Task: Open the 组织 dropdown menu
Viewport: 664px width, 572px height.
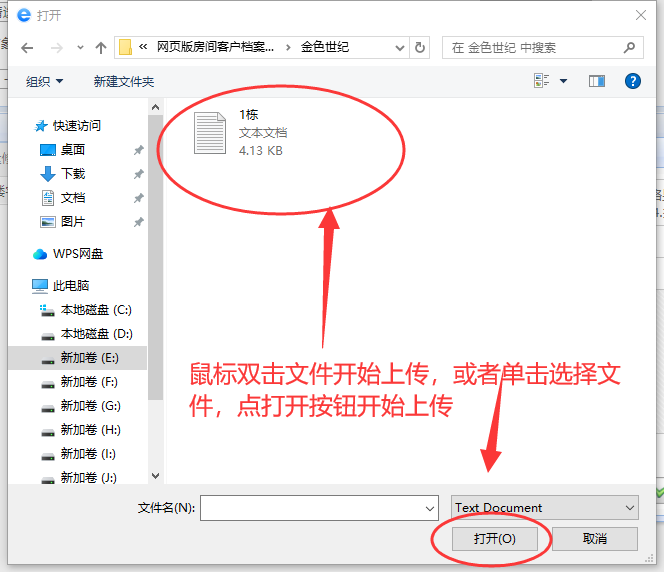Action: (44, 81)
